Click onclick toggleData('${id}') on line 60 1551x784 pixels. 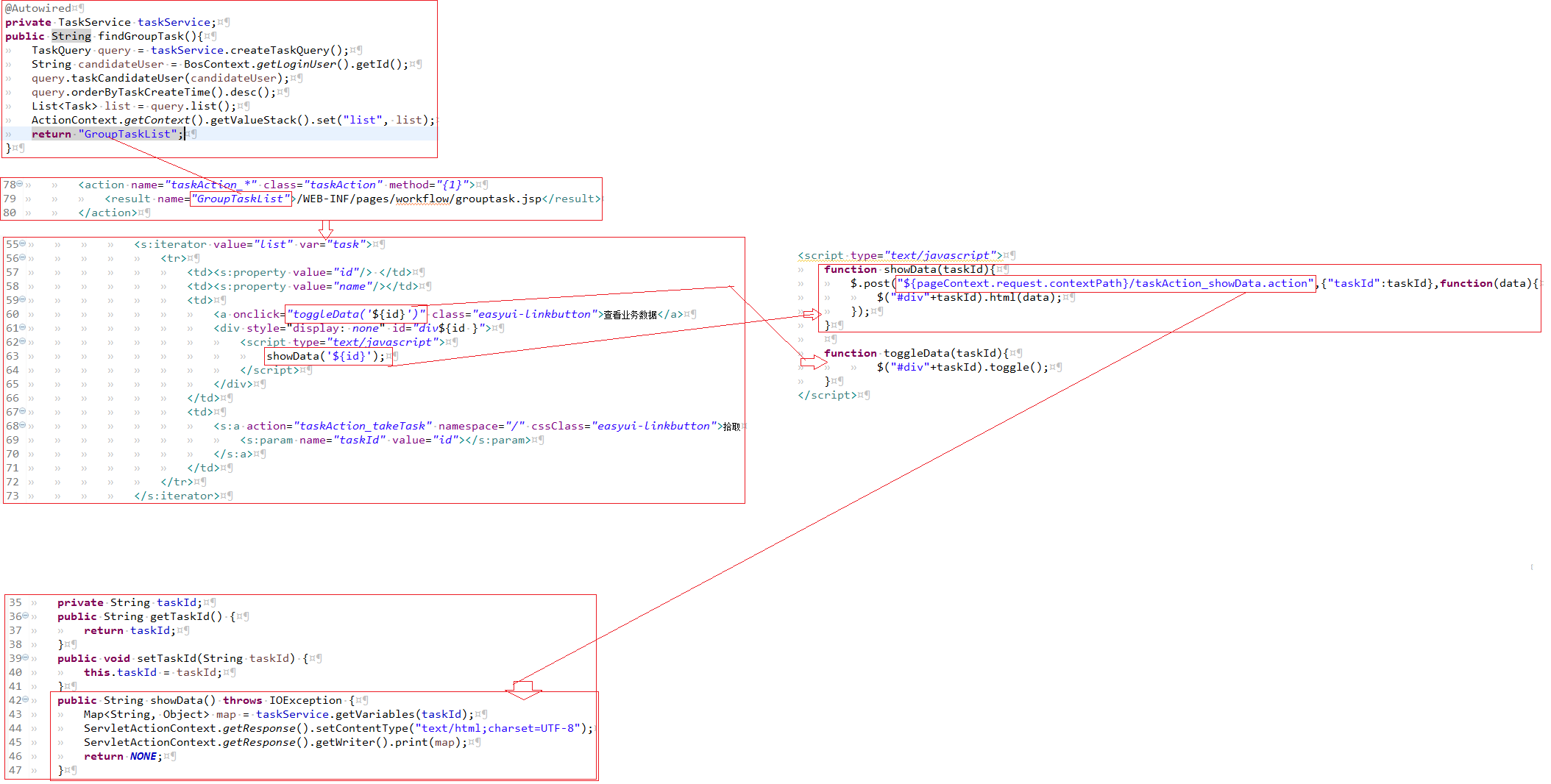[330, 314]
